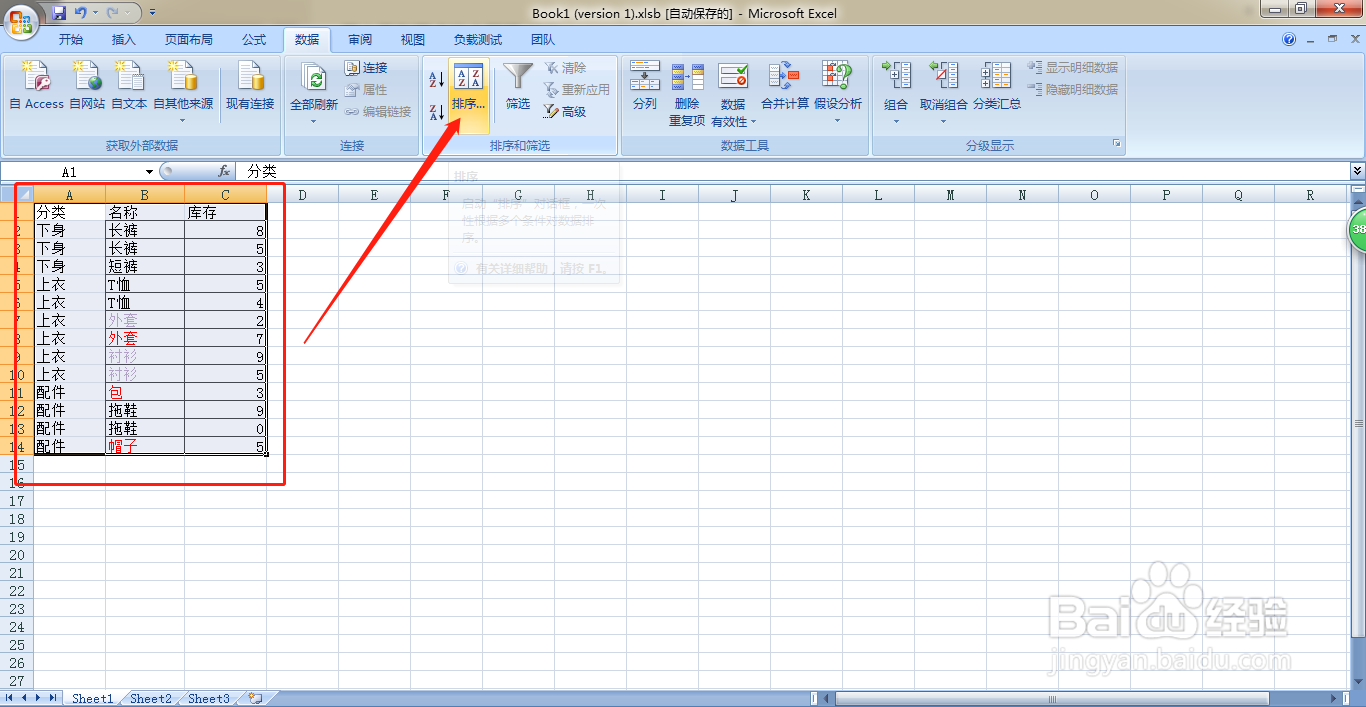Screen dimensions: 1366x707
Task: Open Excel Help question mark icon
Action: (x=1290, y=40)
